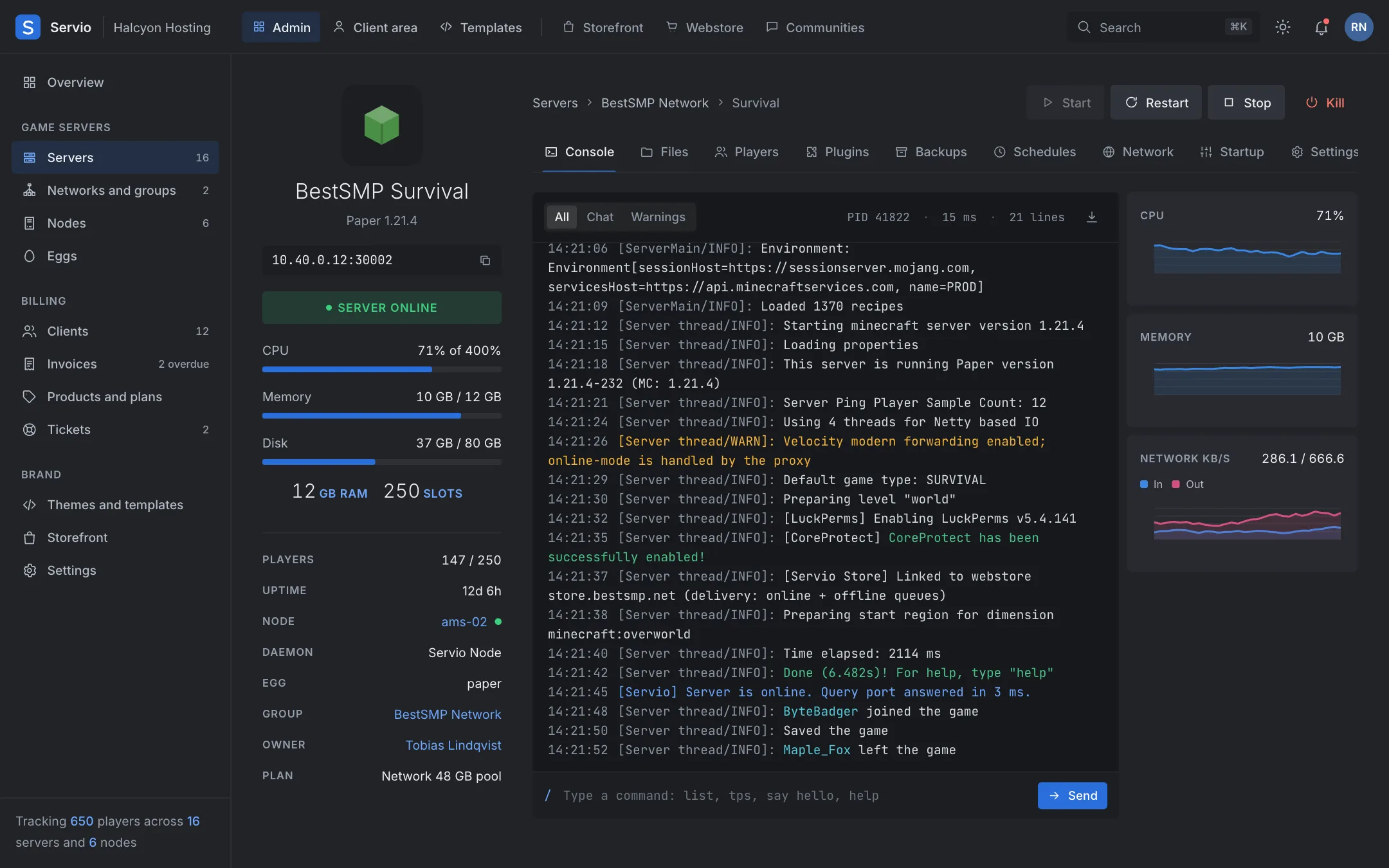This screenshot has height=868, width=1389.
Task: Open the Startup tab
Action: click(1232, 152)
